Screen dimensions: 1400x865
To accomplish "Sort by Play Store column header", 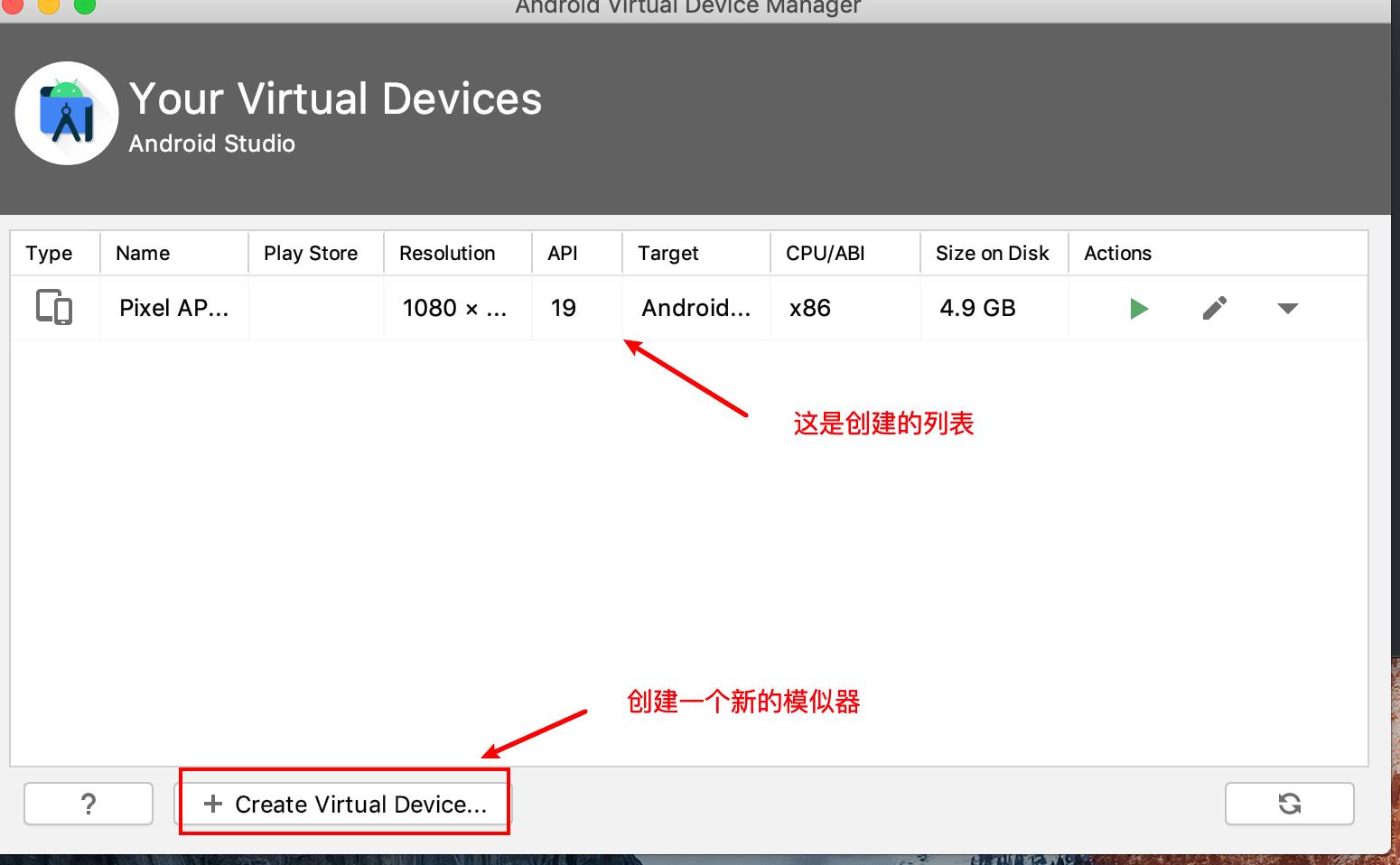I will (x=316, y=253).
